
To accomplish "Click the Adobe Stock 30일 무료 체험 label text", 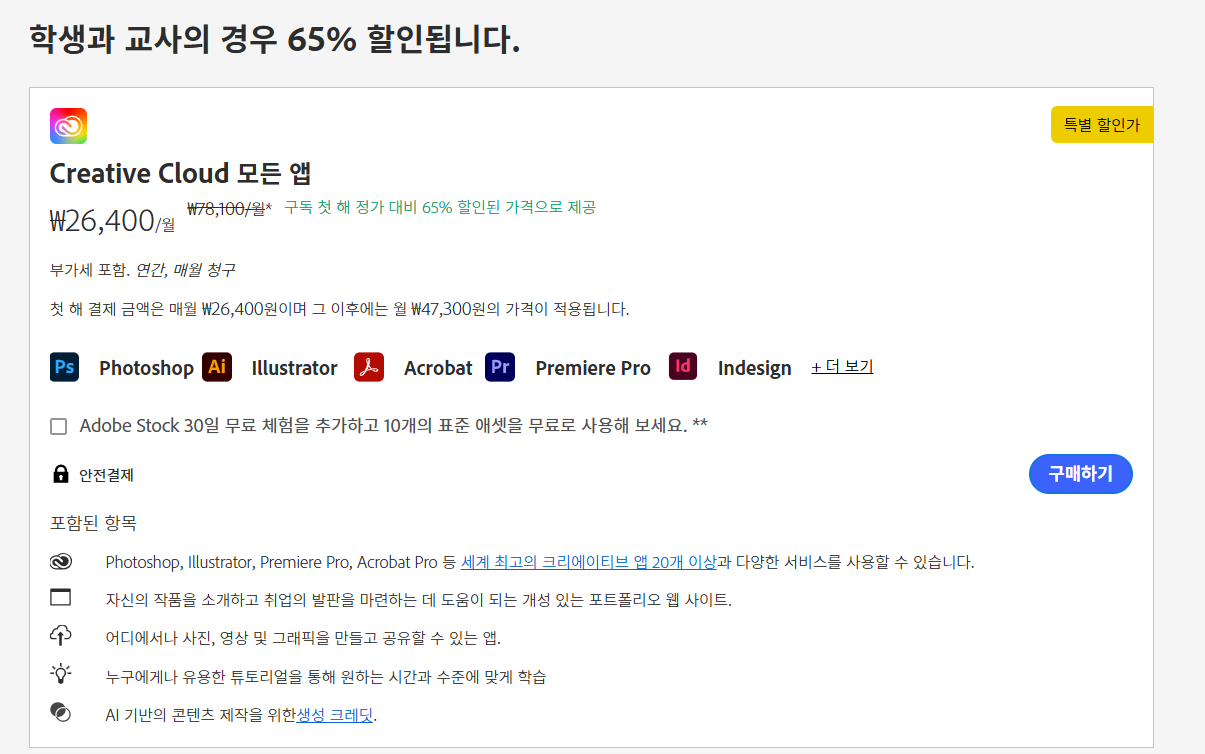I will (394, 426).
